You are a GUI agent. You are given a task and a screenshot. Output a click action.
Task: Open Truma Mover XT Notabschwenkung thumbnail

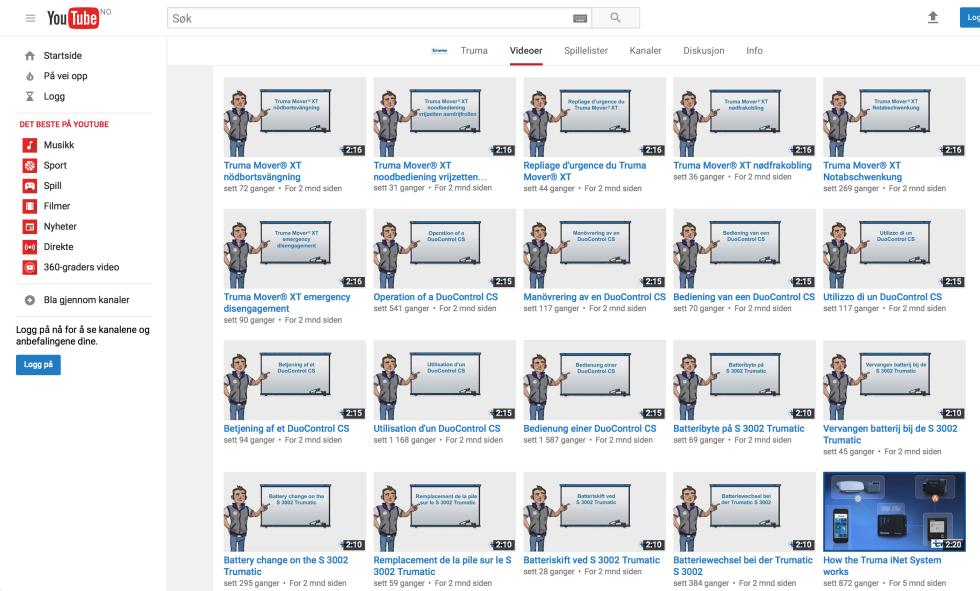(894, 117)
